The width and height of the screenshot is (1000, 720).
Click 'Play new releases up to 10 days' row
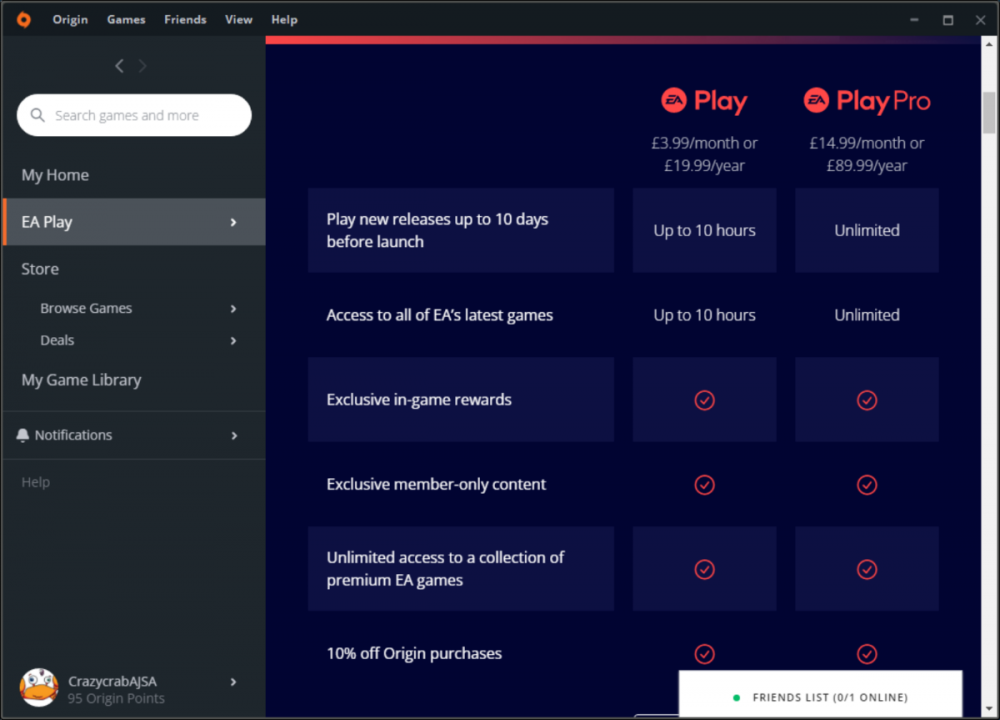(x=461, y=230)
